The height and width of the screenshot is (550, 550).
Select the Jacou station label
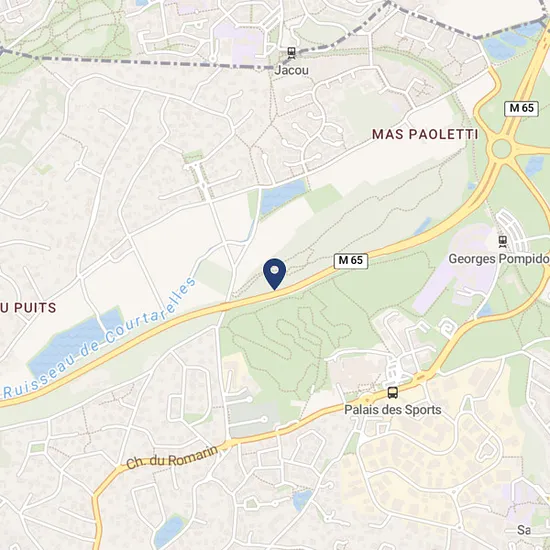[x=291, y=70]
